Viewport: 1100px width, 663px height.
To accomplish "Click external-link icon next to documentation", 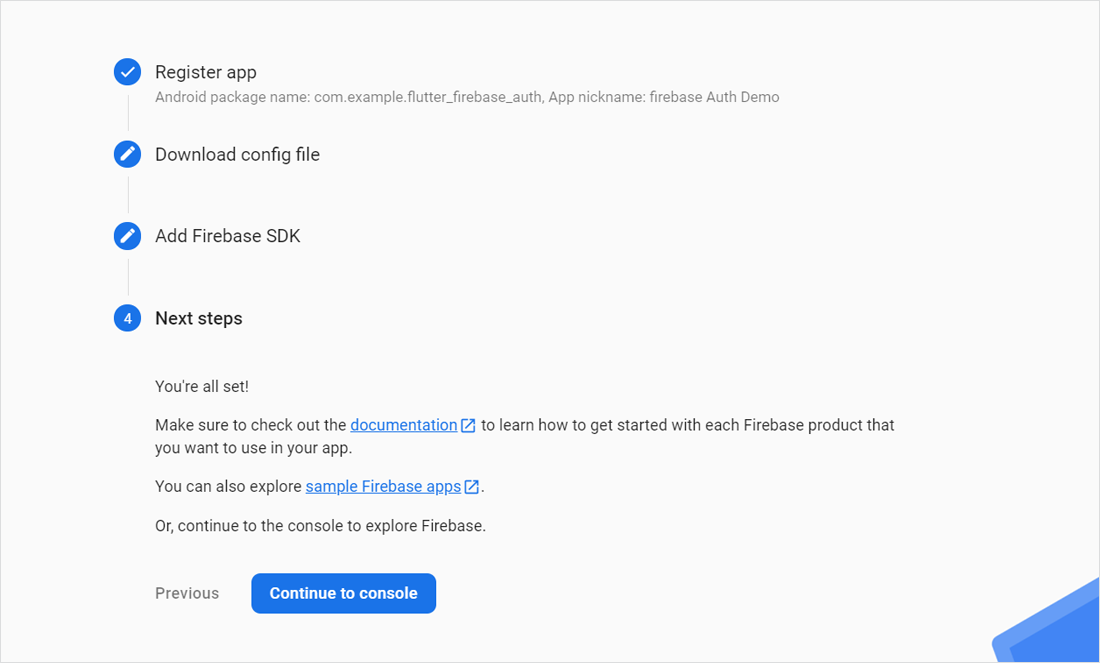I will [468, 425].
